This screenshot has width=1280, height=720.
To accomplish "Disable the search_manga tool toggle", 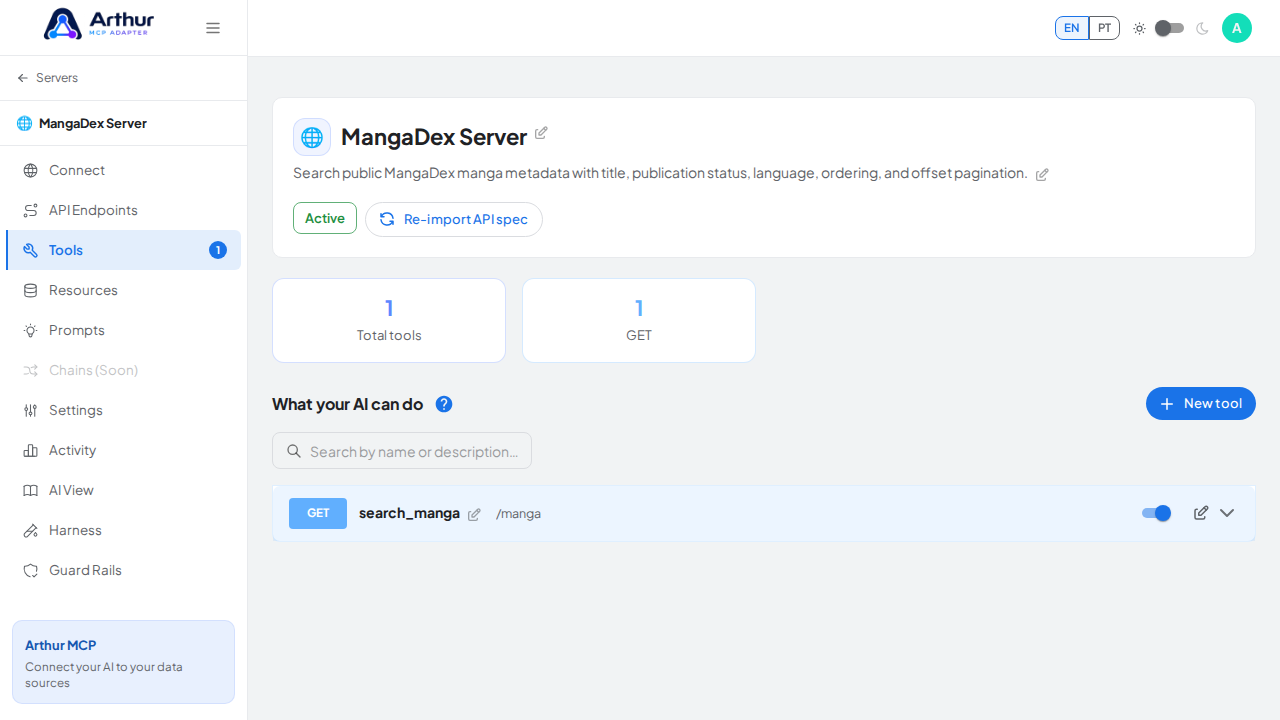I will (x=1157, y=513).
